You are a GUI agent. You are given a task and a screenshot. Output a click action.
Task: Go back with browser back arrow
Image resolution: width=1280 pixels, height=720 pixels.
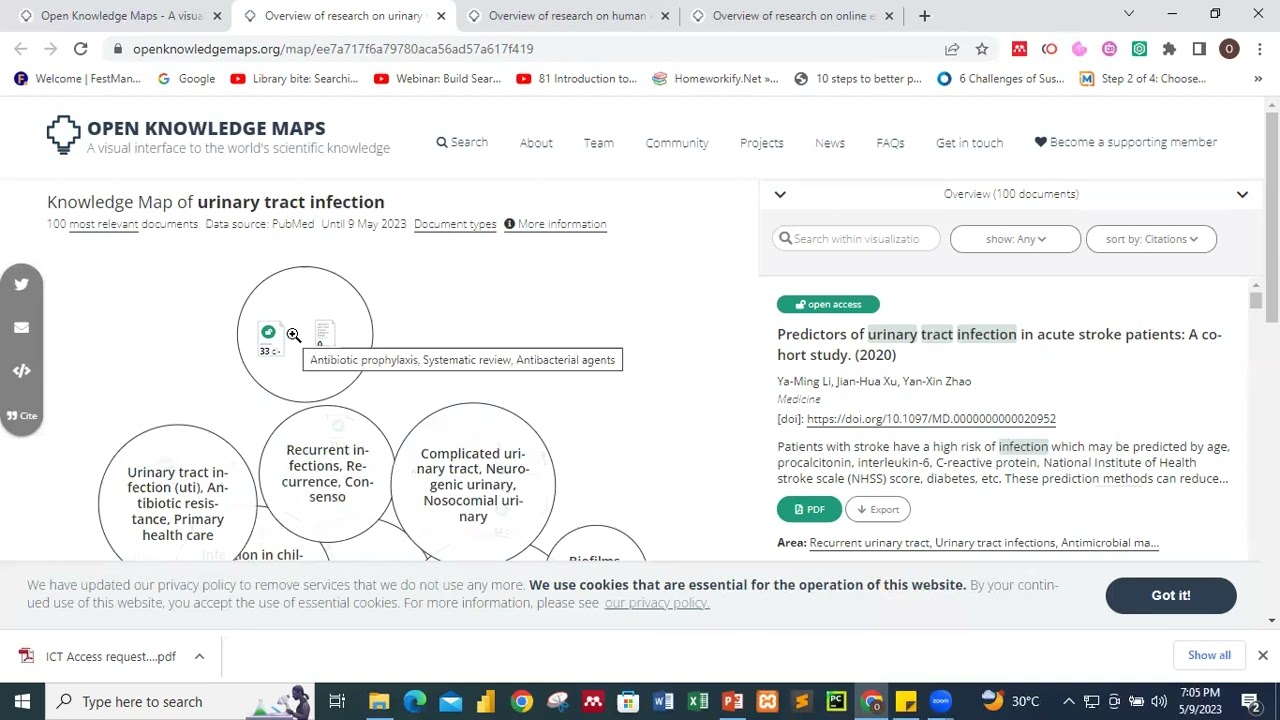(20, 48)
